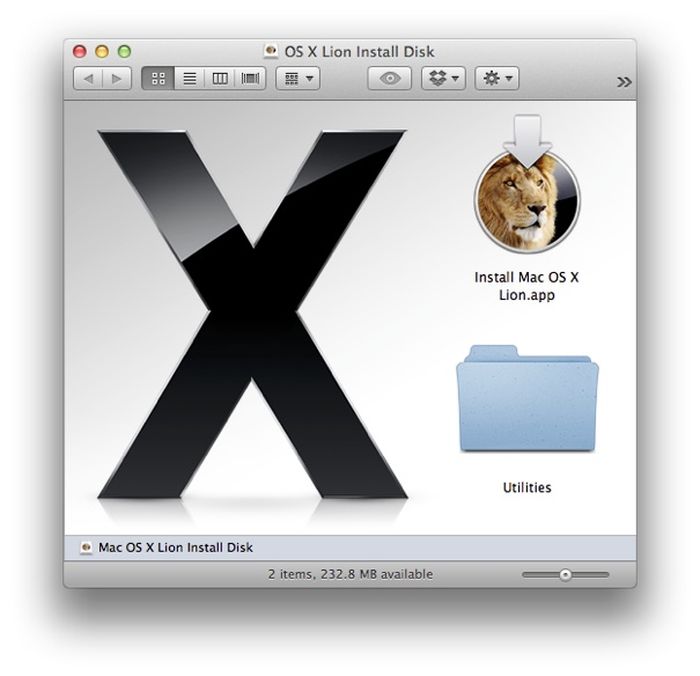The width and height of the screenshot is (700, 676).
Task: Click the Quick Look eye button
Action: 389,79
